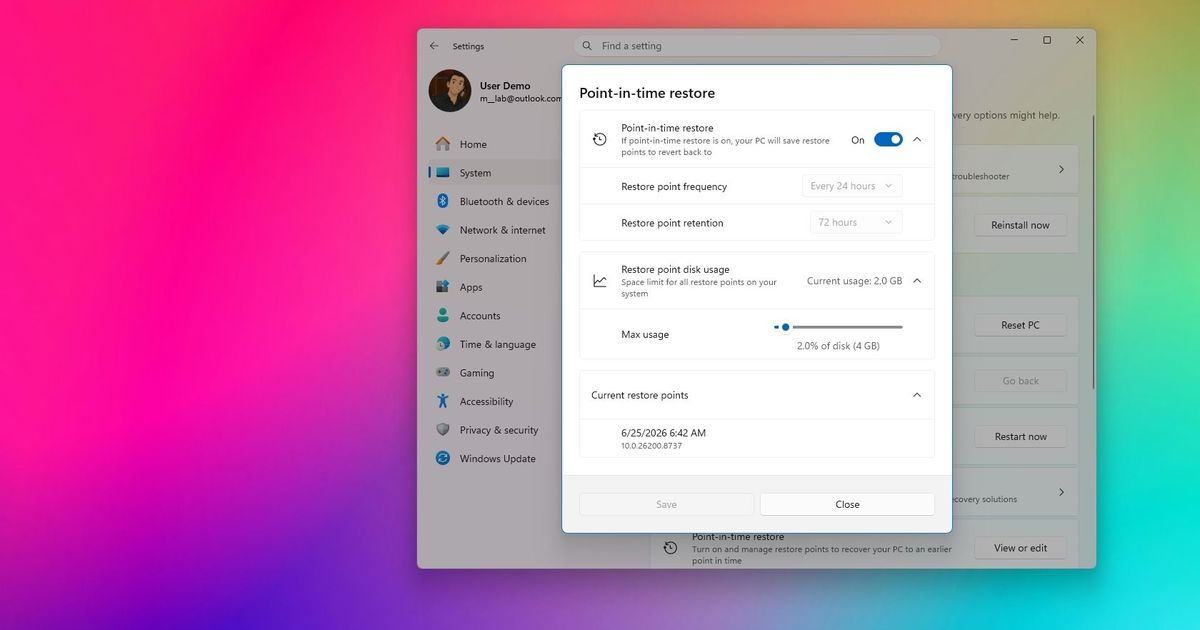Click the Reinstall now button
This screenshot has height=630, width=1200.
(x=1020, y=225)
